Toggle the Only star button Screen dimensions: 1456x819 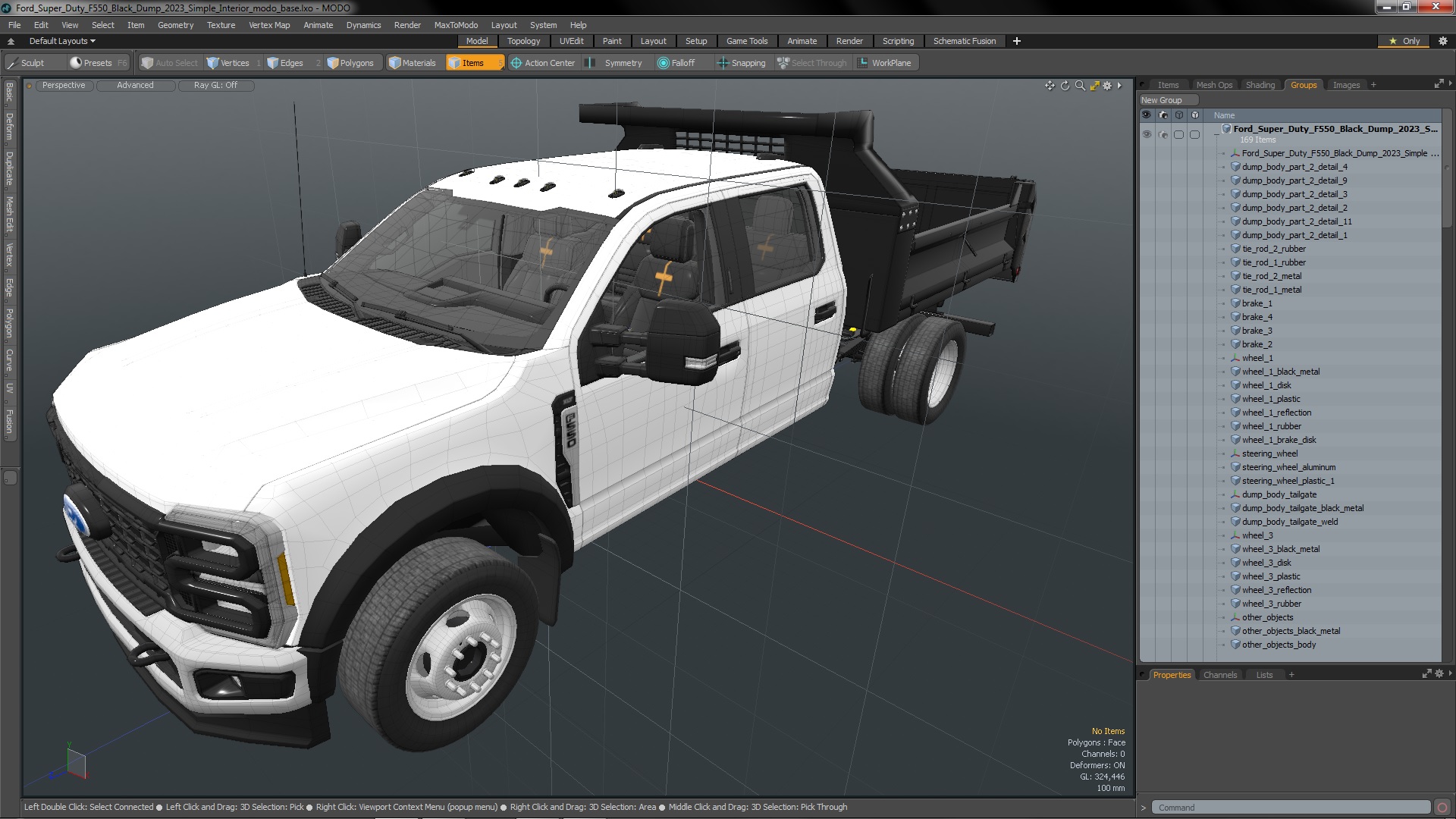click(x=1404, y=41)
